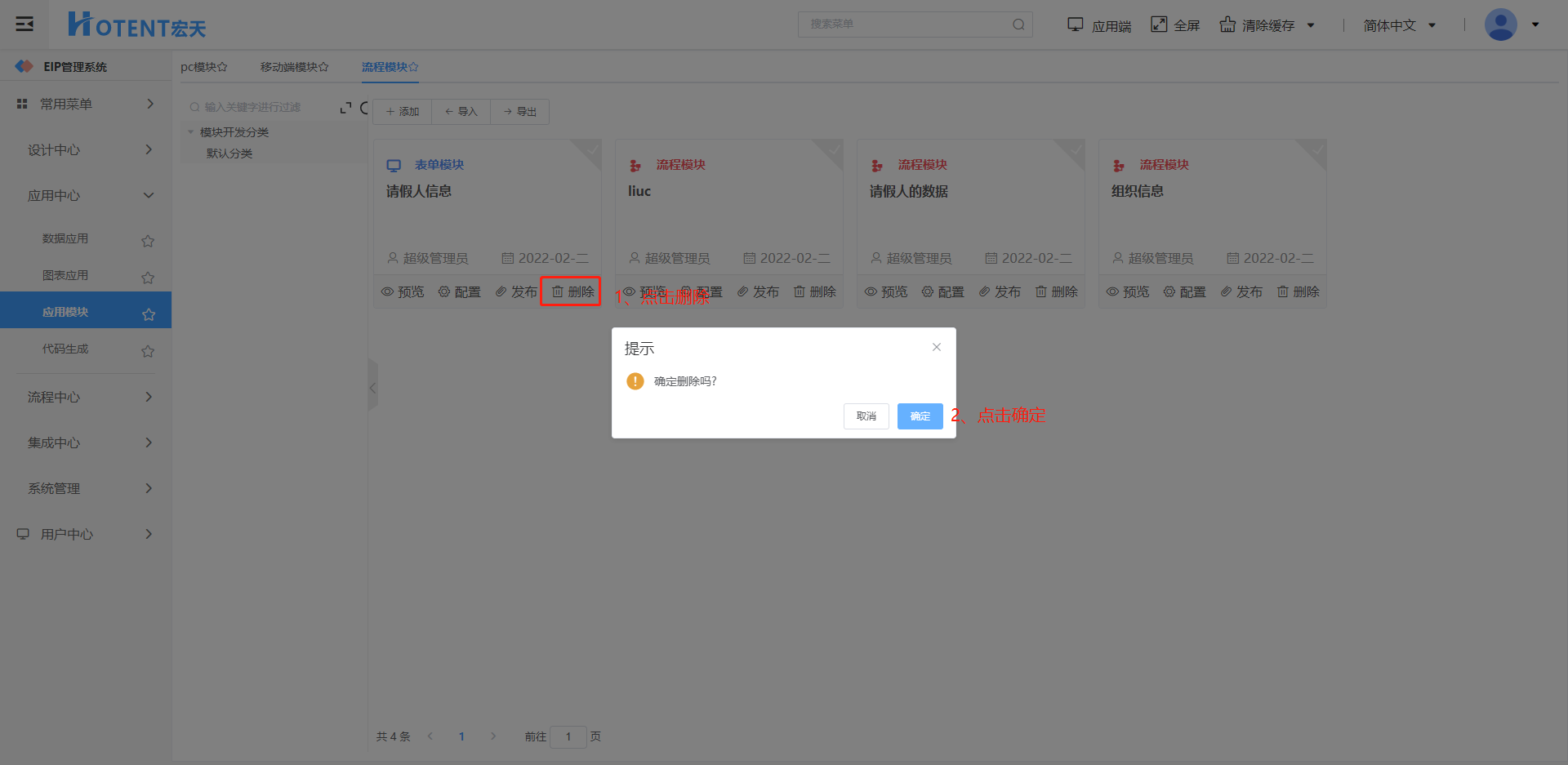Image resolution: width=1568 pixels, height=765 pixels.
Task: Go to page 1 in pagination
Action: coord(461,736)
